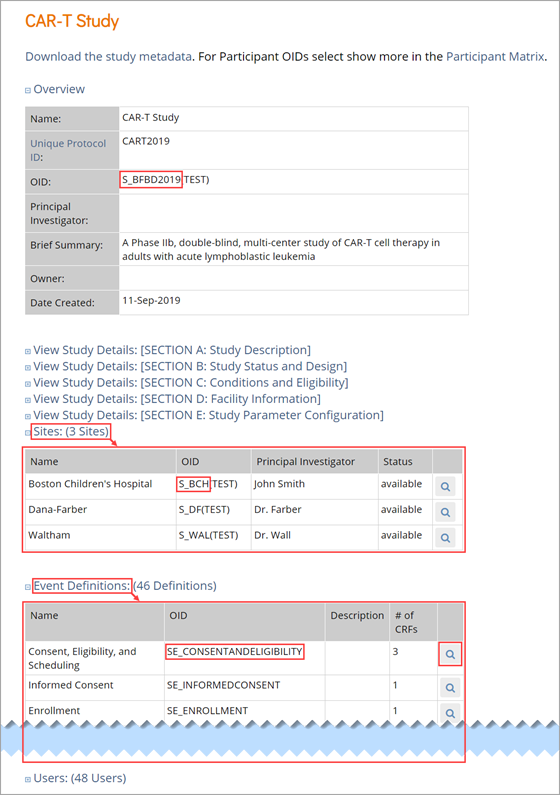Viewport: 560px width, 795px height.
Task: Click the Enrollment event name
Action: click(54, 710)
